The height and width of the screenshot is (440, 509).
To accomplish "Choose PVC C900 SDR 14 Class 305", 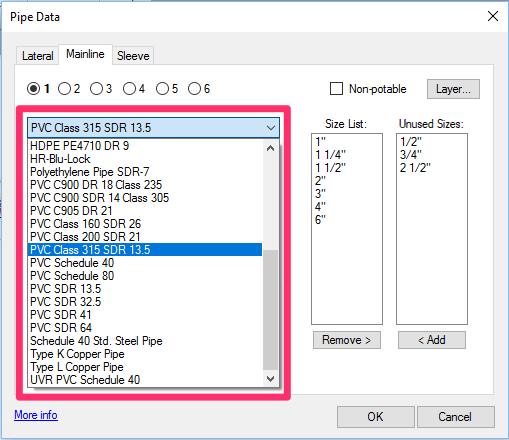I will pos(145,198).
